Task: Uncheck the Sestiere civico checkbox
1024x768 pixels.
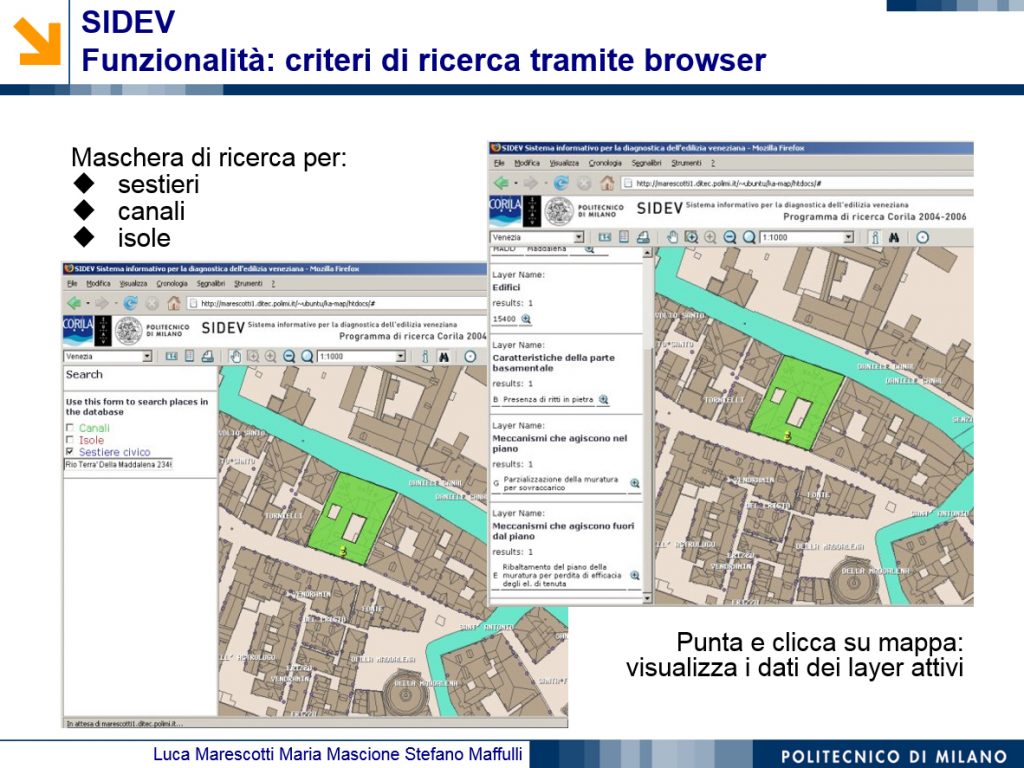Action: [x=69, y=452]
